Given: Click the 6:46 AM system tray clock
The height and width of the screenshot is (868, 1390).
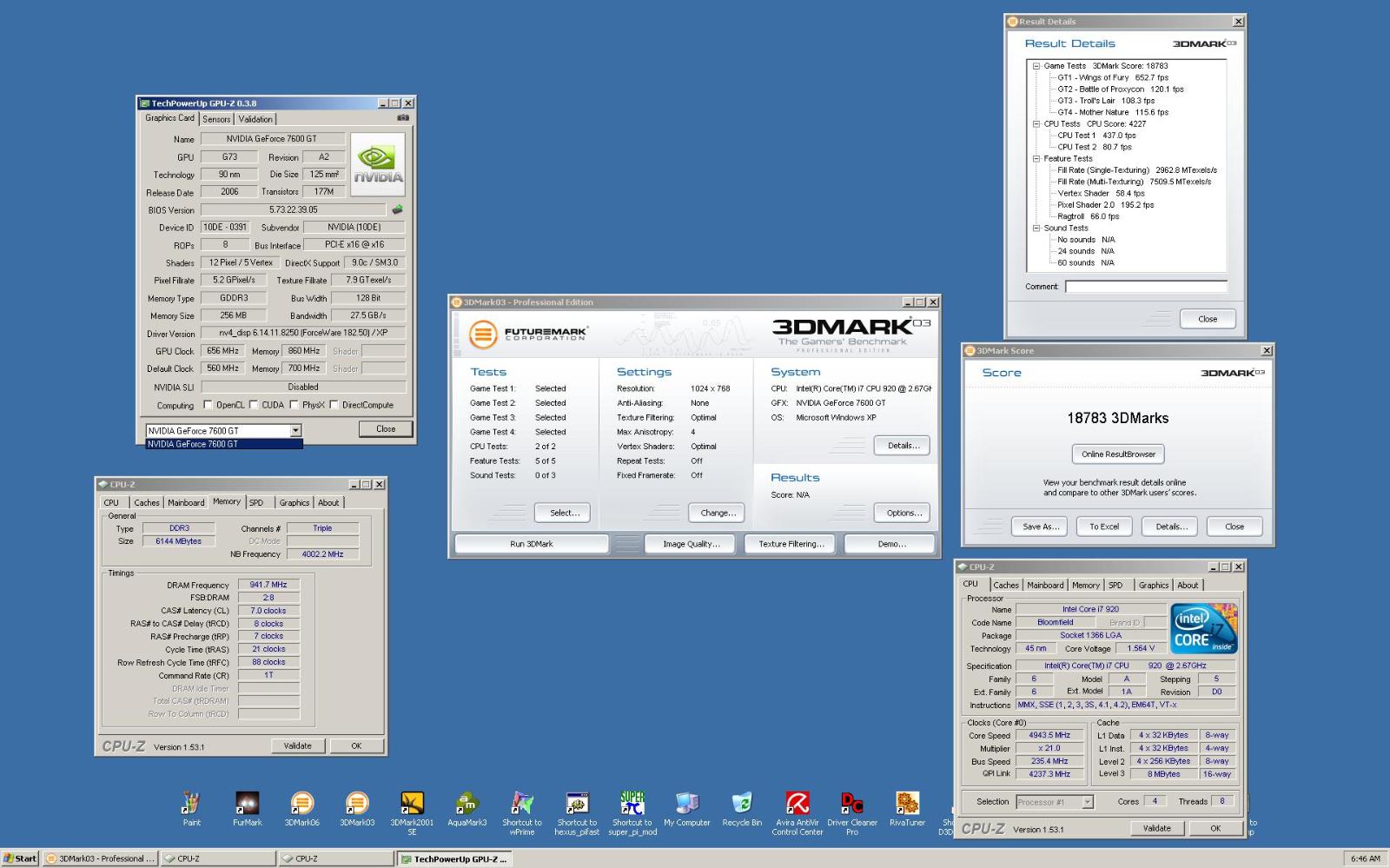Looking at the screenshot, I should (1366, 858).
